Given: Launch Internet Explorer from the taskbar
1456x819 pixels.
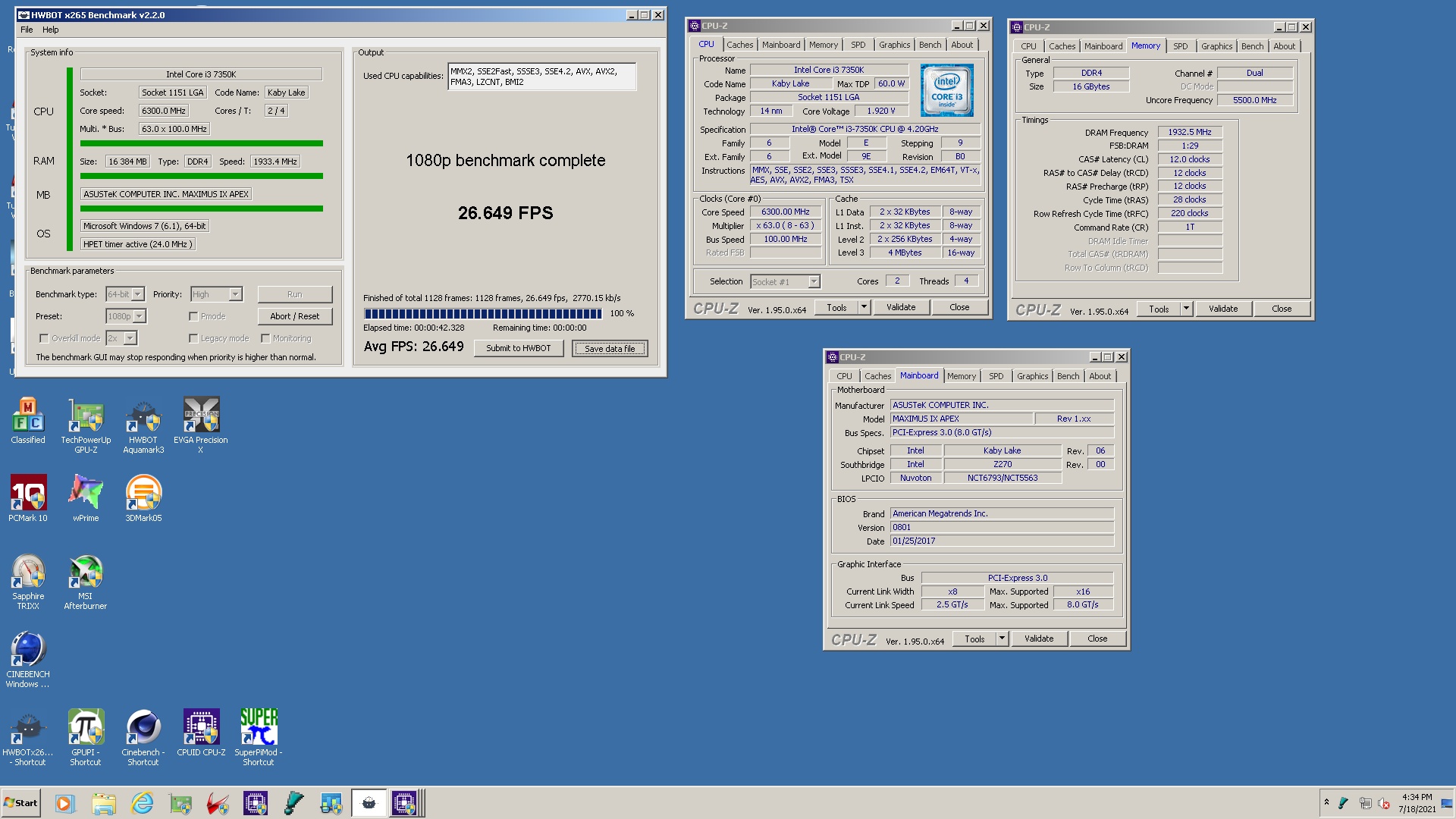Looking at the screenshot, I should pos(142,803).
